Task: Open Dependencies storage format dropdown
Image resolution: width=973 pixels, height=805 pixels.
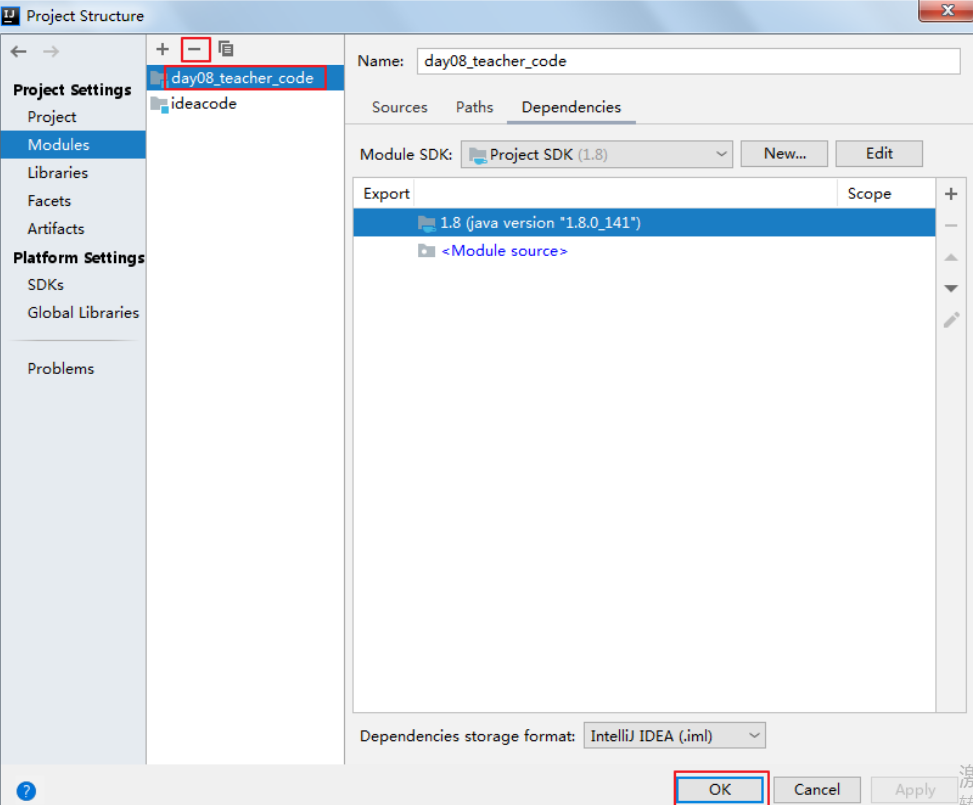Action: tap(675, 736)
